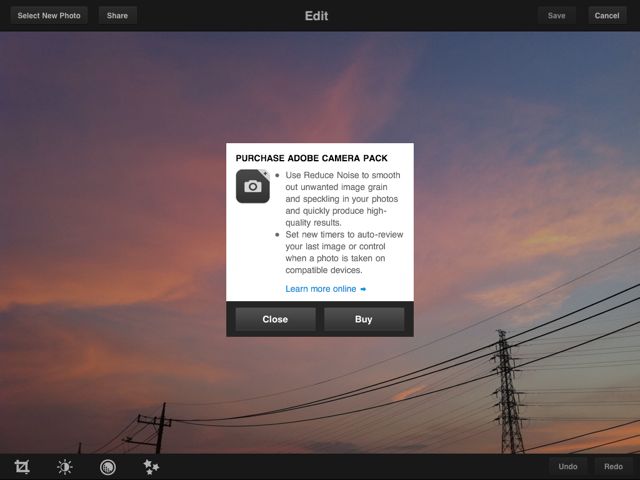Cancel the edit session
The image size is (640, 480).
tap(607, 16)
